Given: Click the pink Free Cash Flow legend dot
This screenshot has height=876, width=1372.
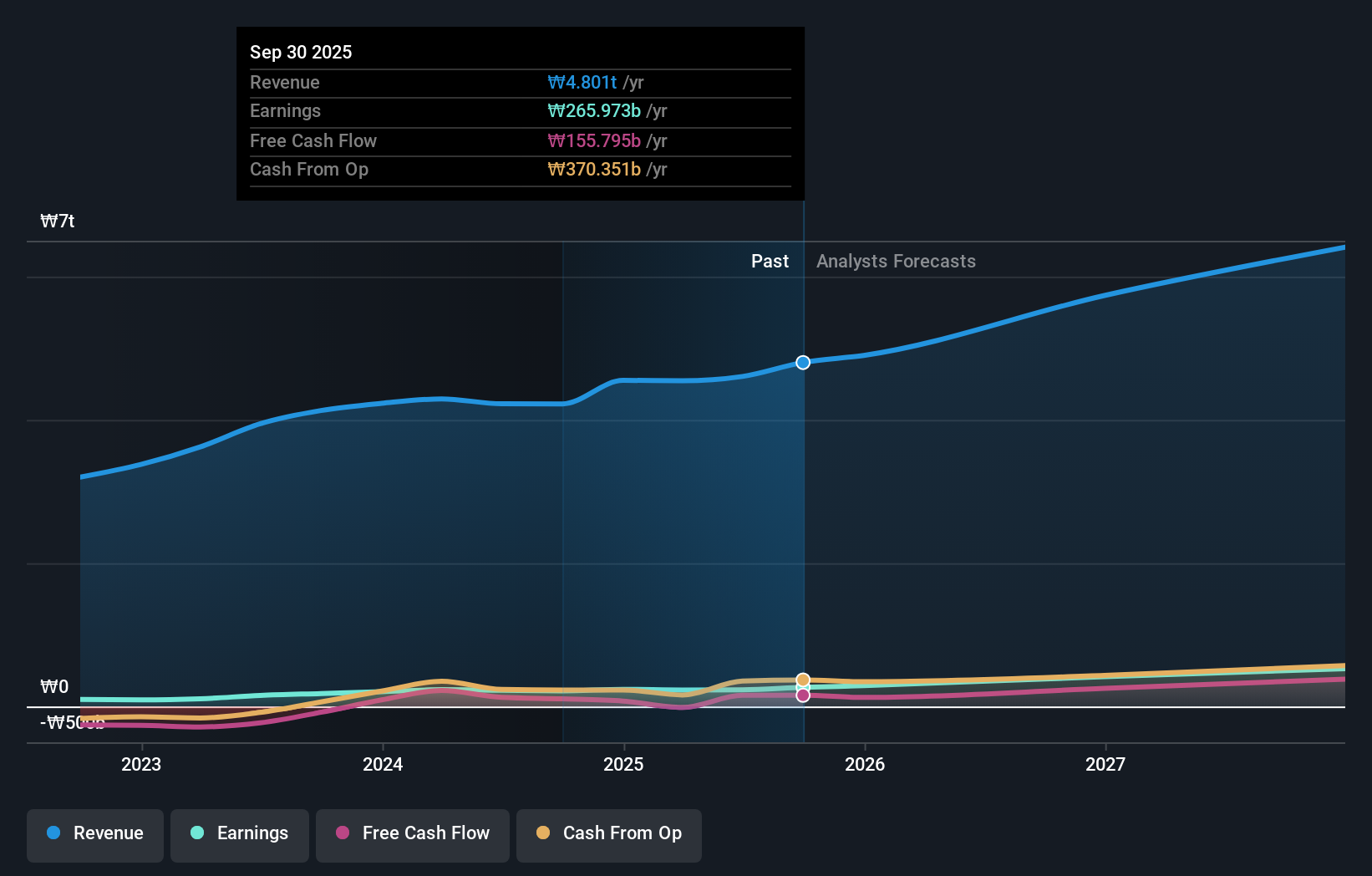Looking at the screenshot, I should (x=343, y=833).
